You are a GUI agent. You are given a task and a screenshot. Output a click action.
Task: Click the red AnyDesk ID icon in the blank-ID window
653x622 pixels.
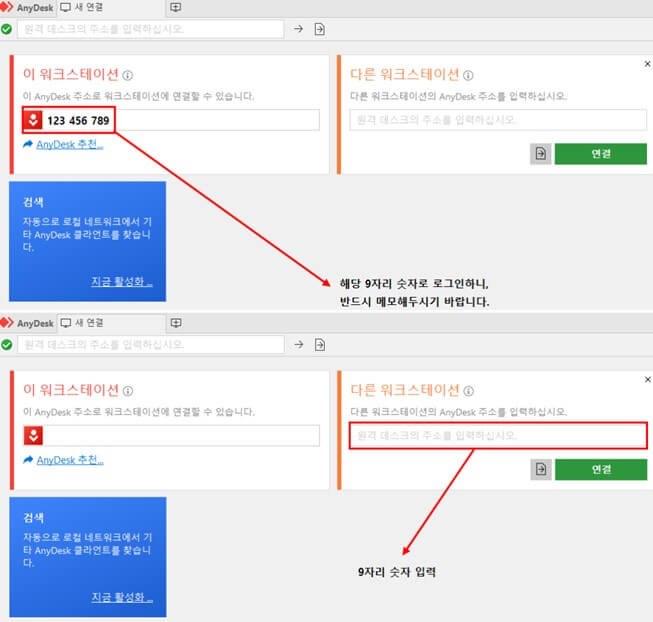click(33, 435)
